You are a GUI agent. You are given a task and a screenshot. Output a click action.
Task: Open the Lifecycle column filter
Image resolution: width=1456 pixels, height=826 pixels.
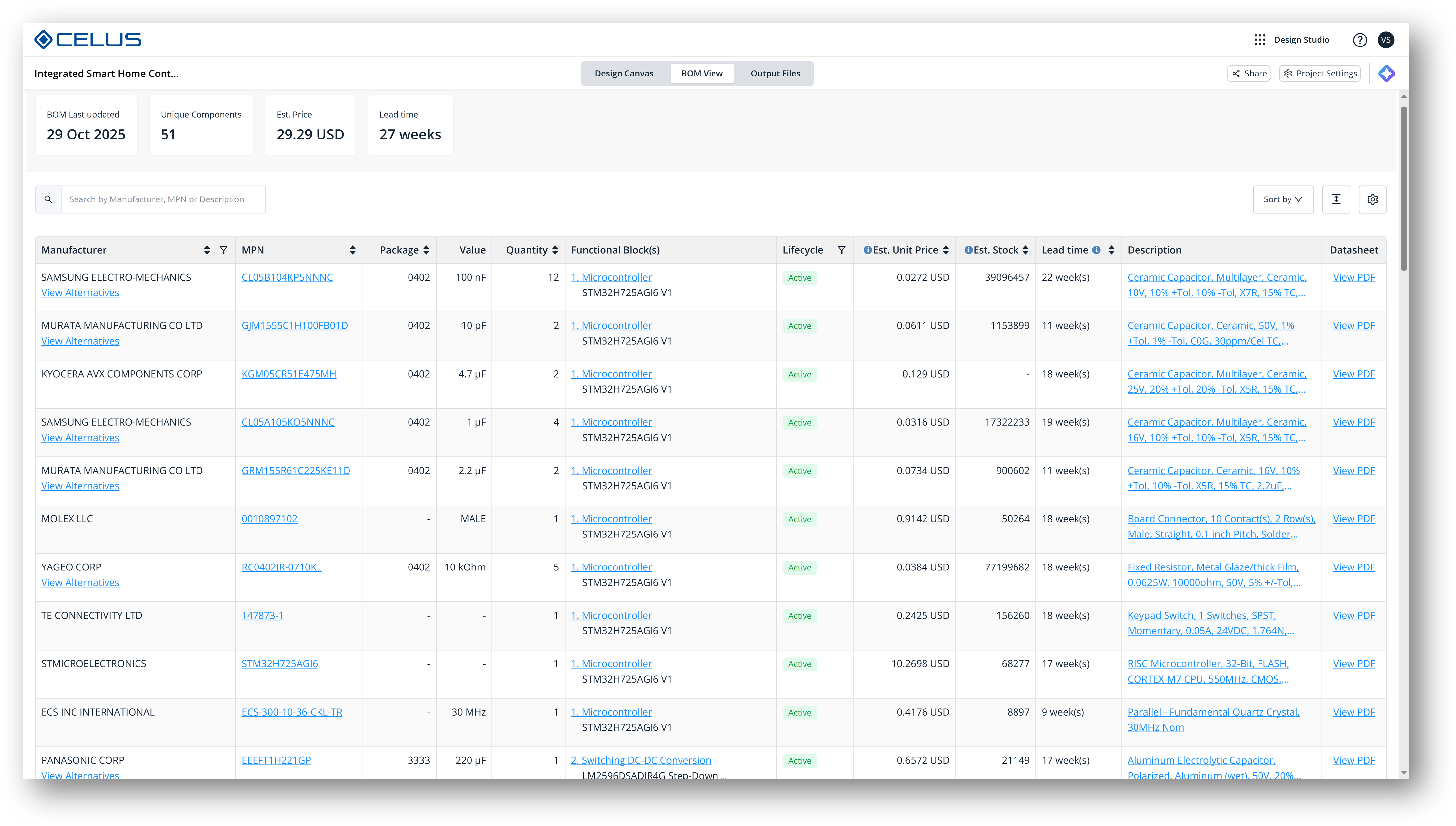click(842, 250)
